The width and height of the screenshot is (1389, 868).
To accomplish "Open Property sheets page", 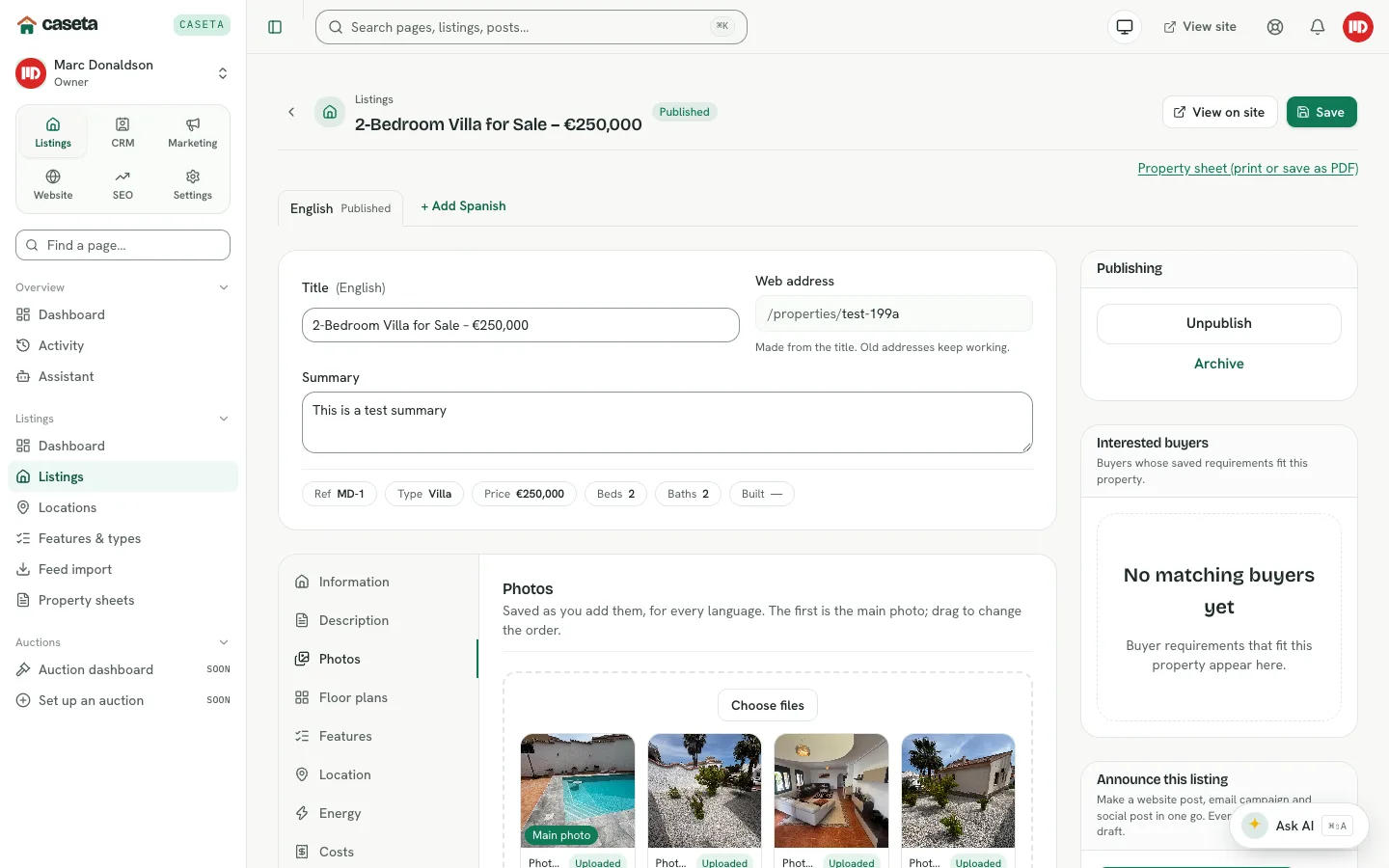I will pyautogui.click(x=123, y=600).
